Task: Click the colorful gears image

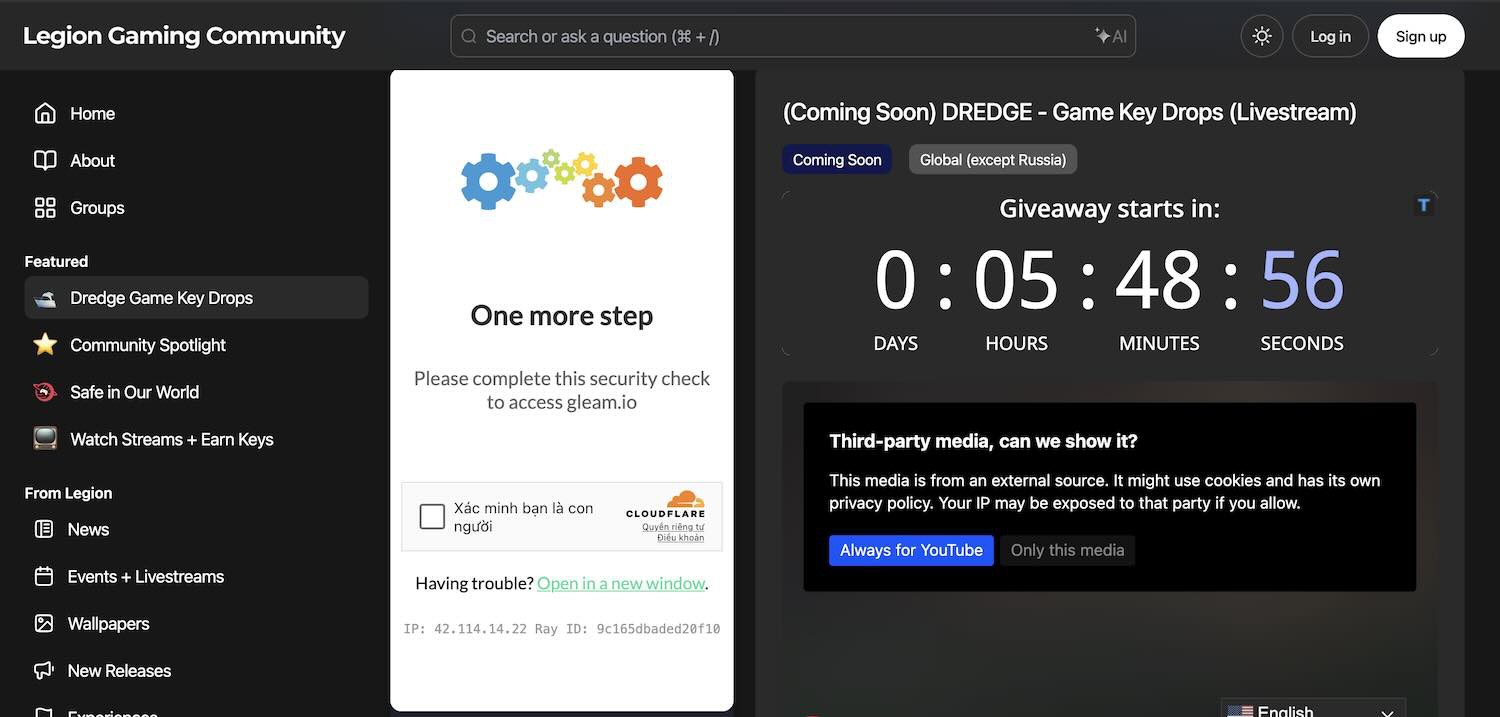Action: pyautogui.click(x=562, y=180)
